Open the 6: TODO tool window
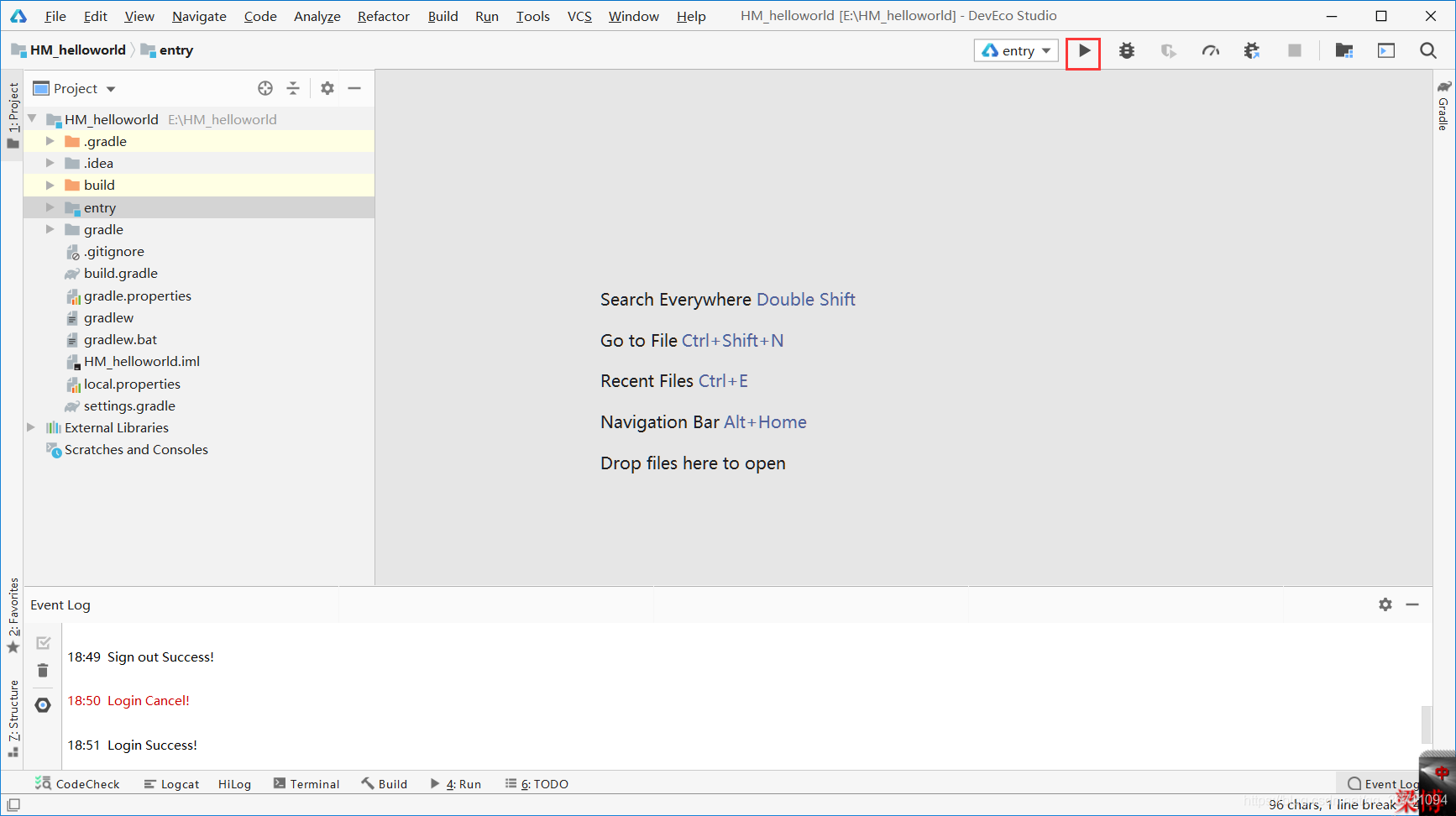1456x816 pixels. pos(537,784)
